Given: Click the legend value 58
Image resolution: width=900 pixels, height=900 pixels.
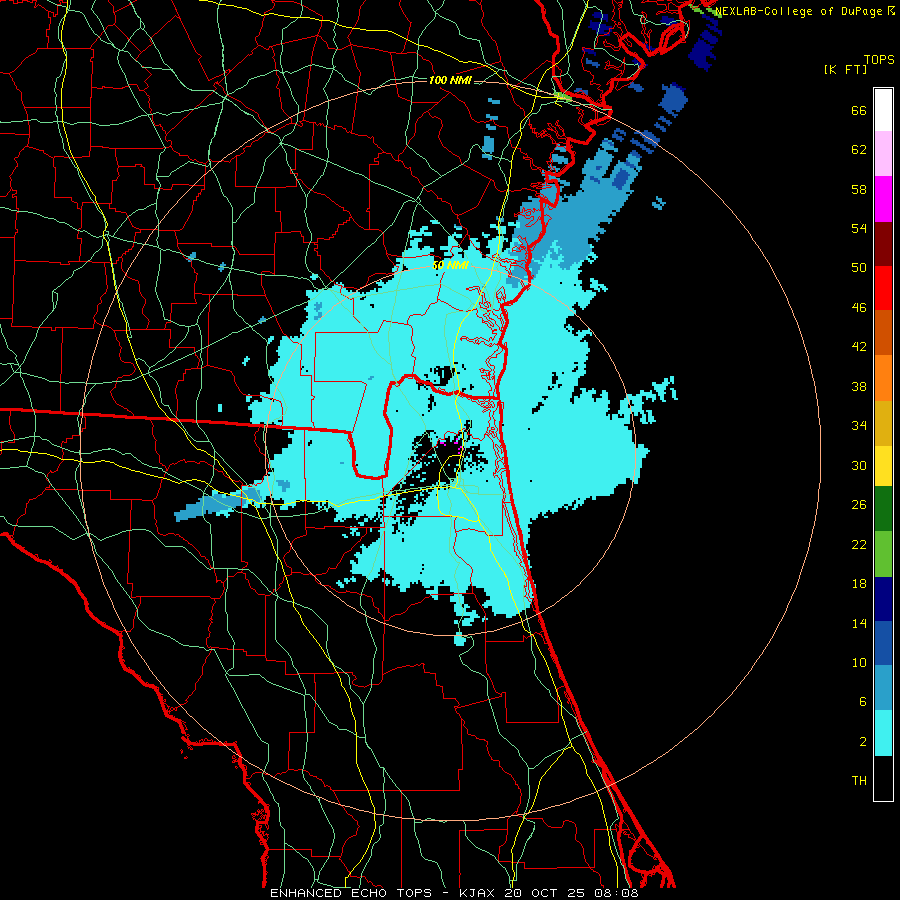Looking at the screenshot, I should click(x=859, y=189).
